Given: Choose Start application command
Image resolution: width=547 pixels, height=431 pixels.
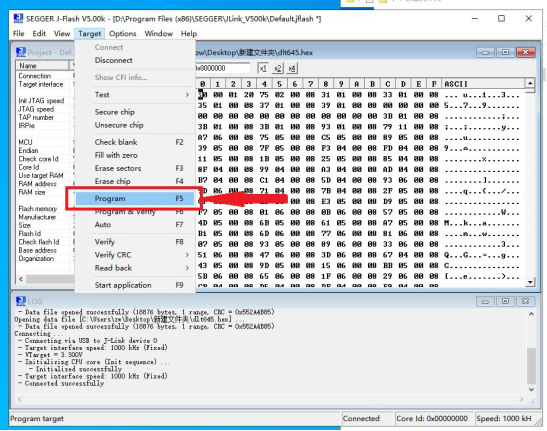Looking at the screenshot, I should pyautogui.click(x=135, y=285).
